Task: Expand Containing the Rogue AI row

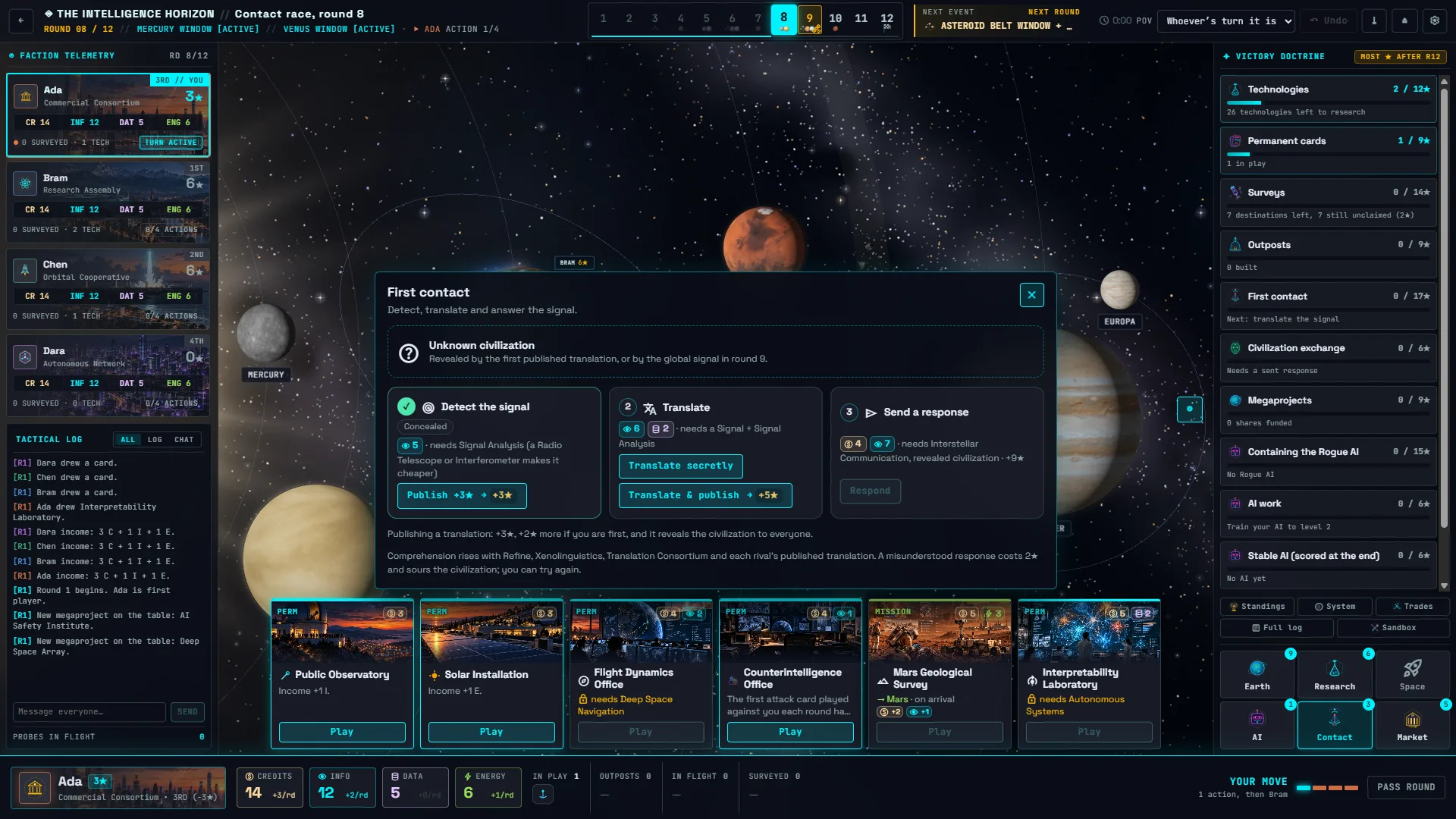Action: [x=1328, y=462]
